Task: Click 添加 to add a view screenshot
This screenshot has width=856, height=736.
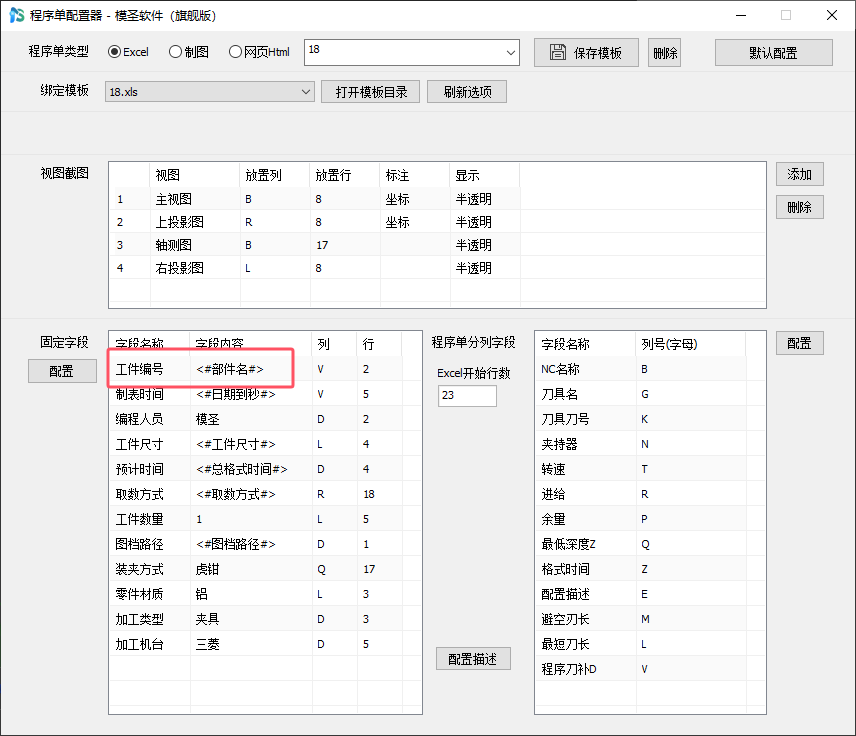Action: click(x=800, y=174)
